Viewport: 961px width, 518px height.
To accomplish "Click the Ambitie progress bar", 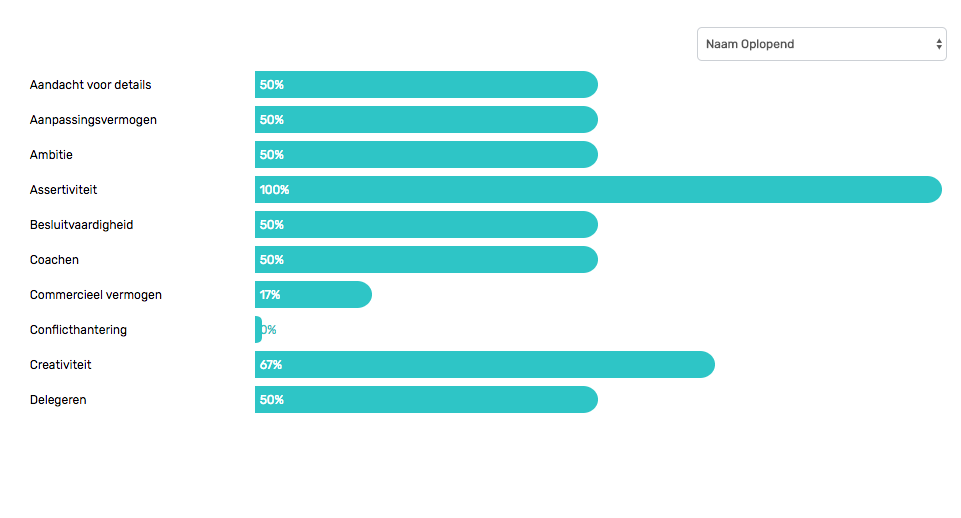I will click(426, 154).
